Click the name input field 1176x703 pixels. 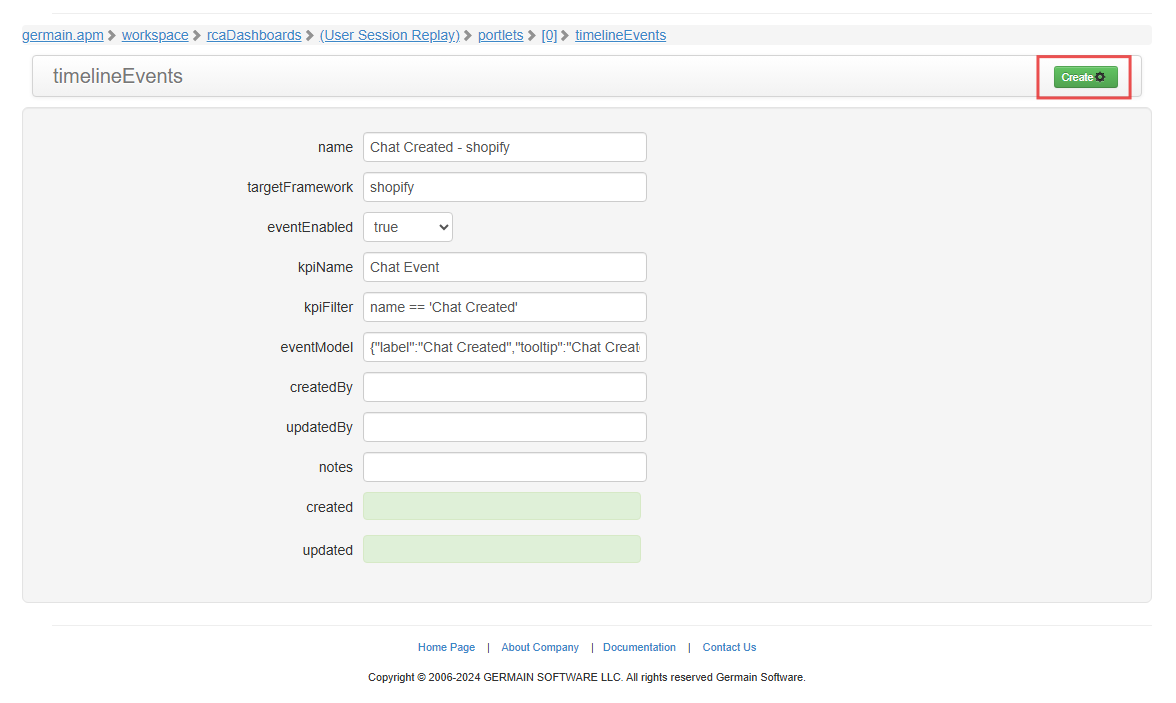click(x=504, y=147)
